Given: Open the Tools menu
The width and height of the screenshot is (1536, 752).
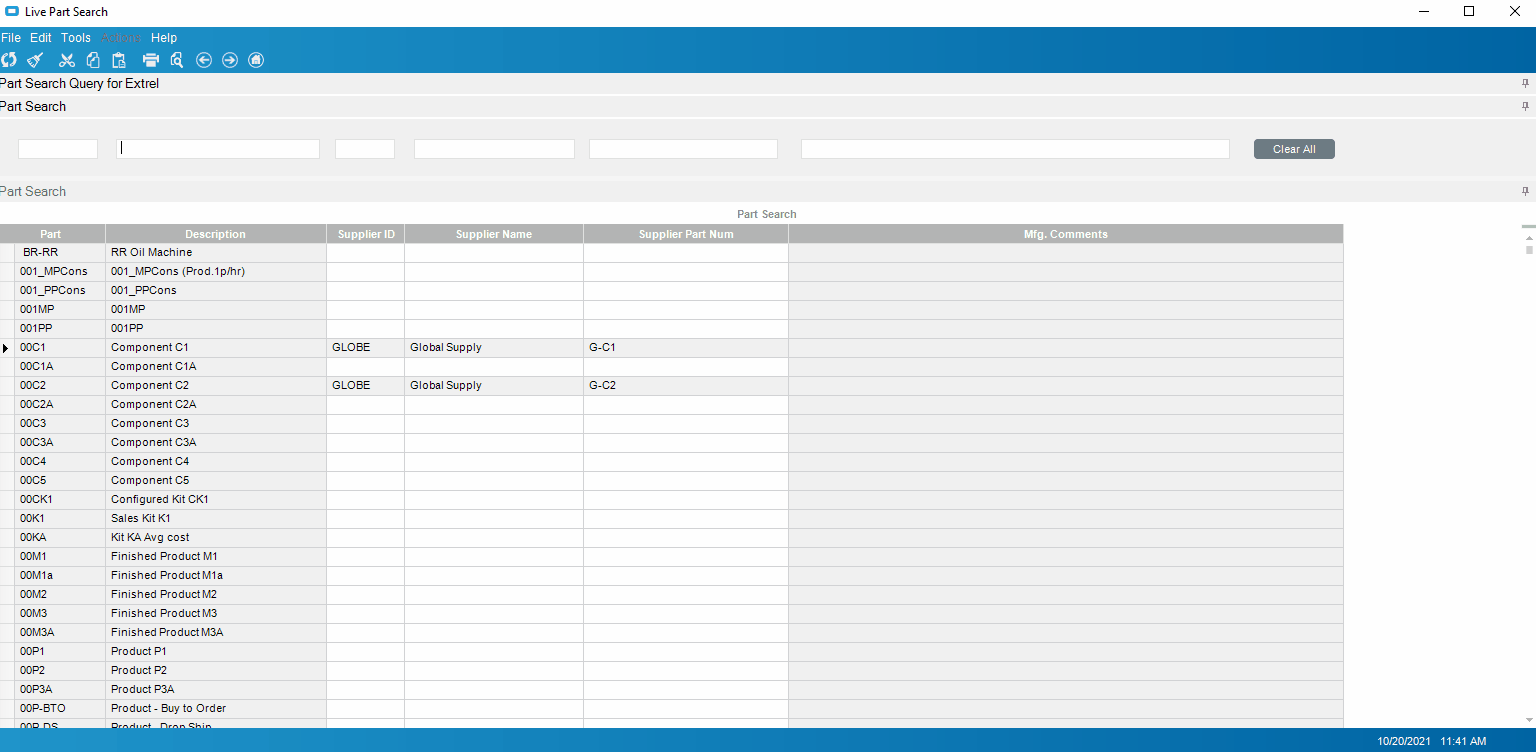Looking at the screenshot, I should 75,37.
